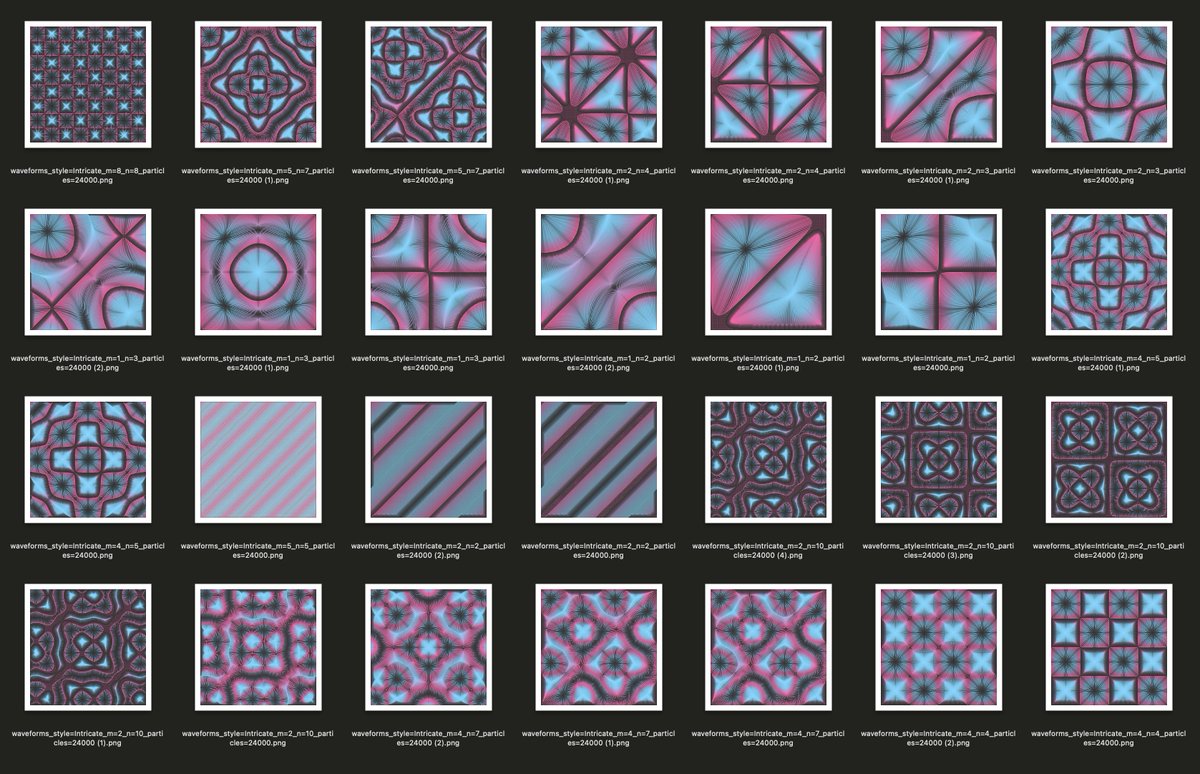Screen dimensions: 1200x774
Task: Select thumbnail of m=1_n=3 (2) image
Action: point(89,272)
